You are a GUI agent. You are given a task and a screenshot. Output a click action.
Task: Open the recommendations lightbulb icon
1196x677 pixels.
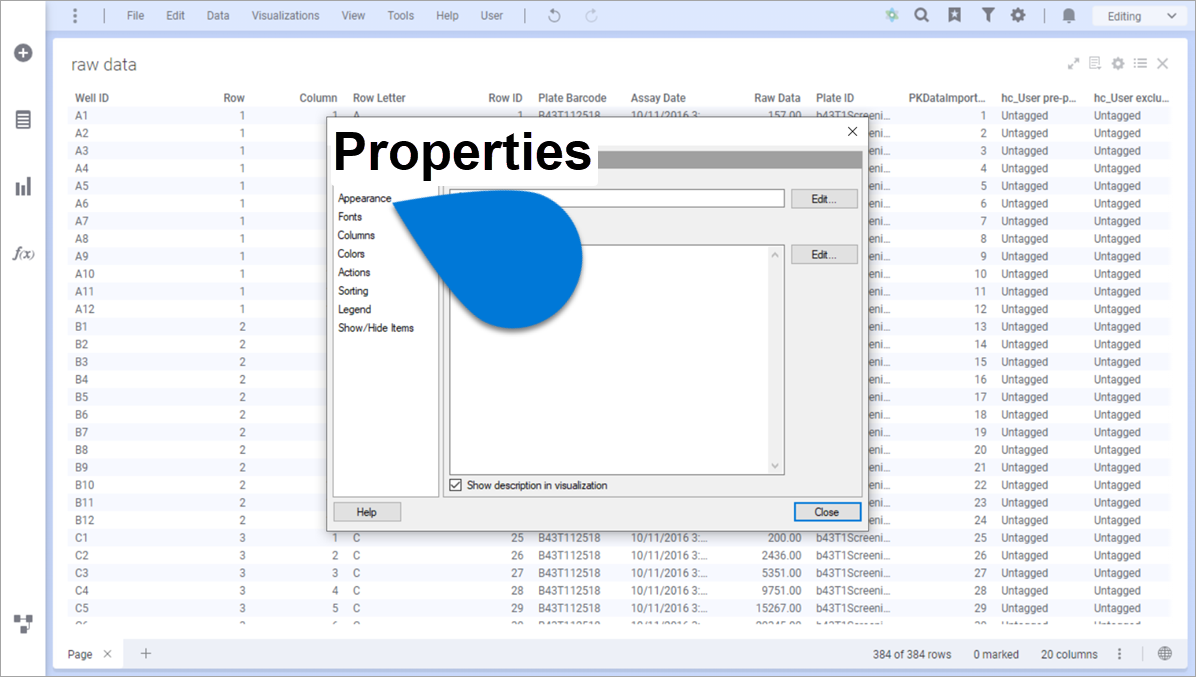[892, 15]
